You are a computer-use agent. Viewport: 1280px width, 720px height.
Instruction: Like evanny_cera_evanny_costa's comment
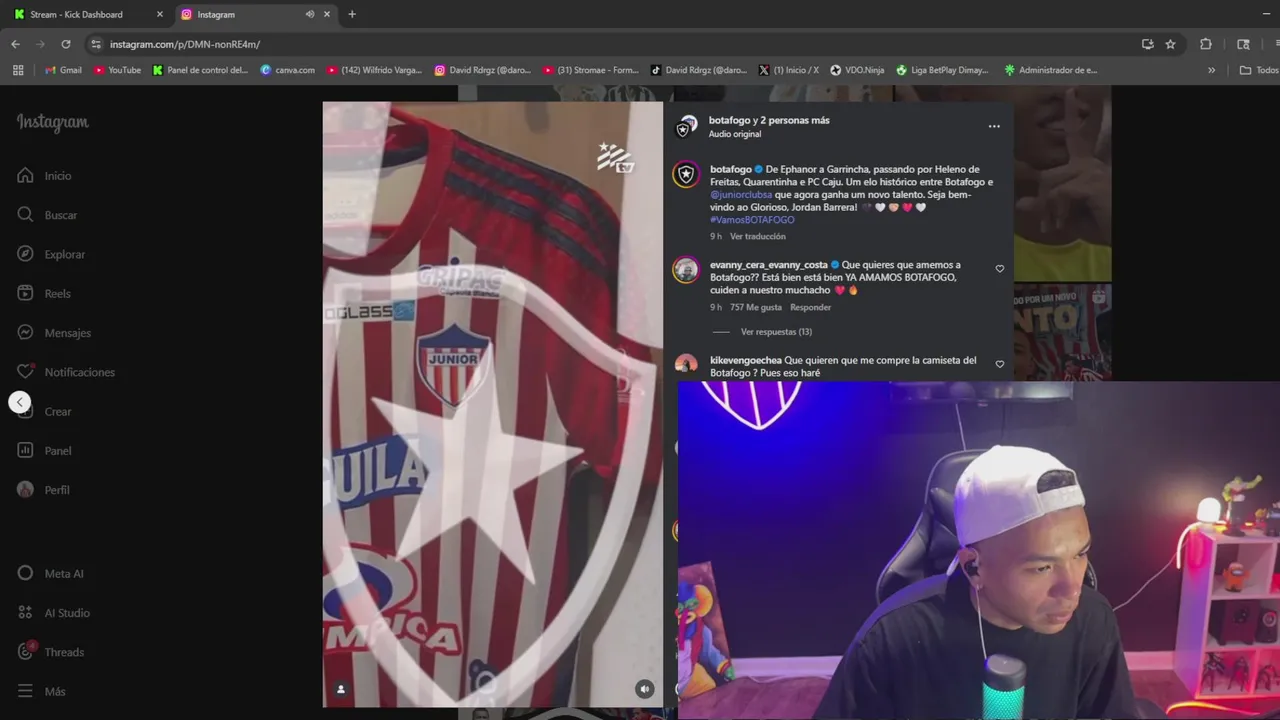coord(999,269)
